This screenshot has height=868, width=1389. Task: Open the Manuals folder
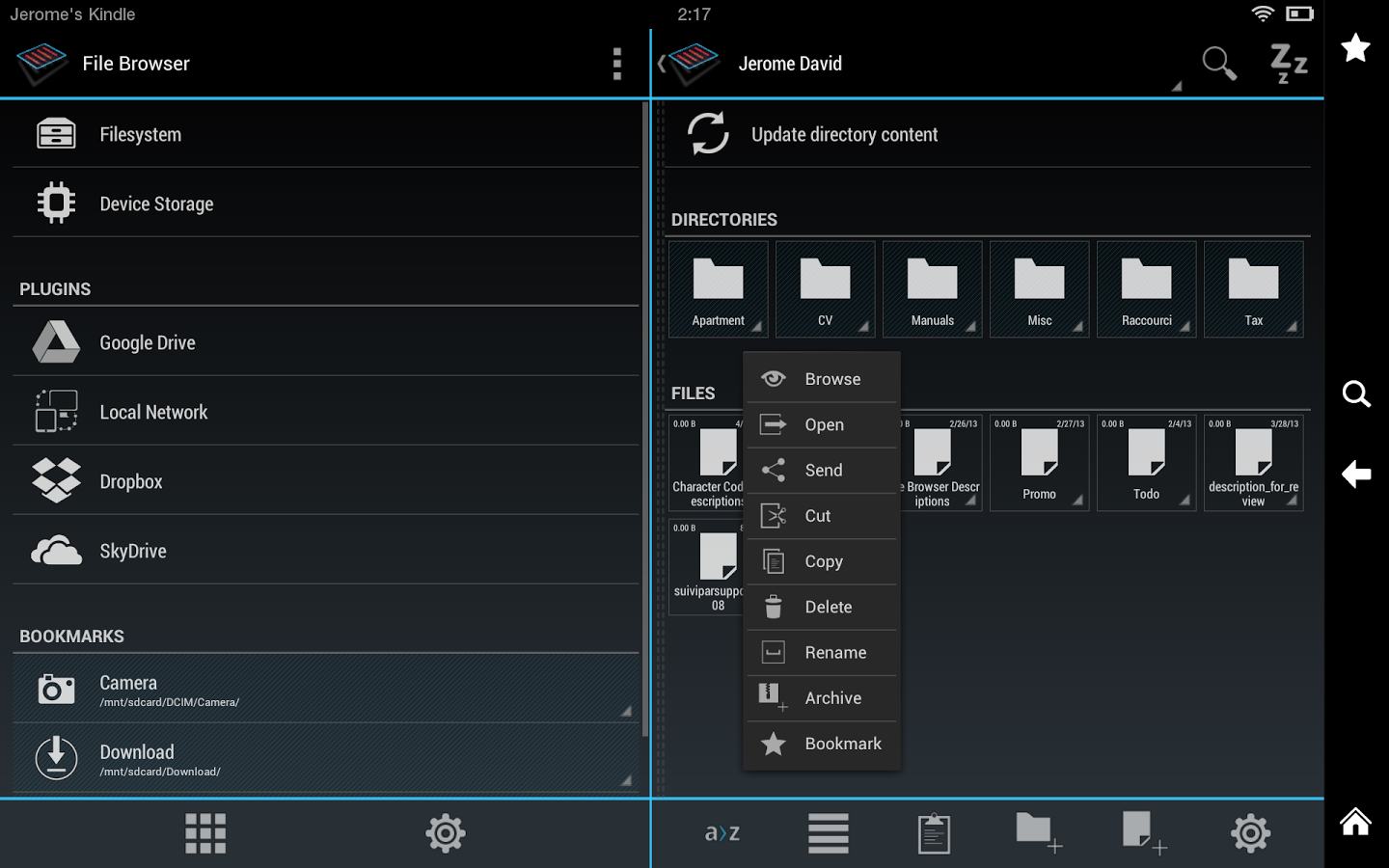(x=933, y=289)
